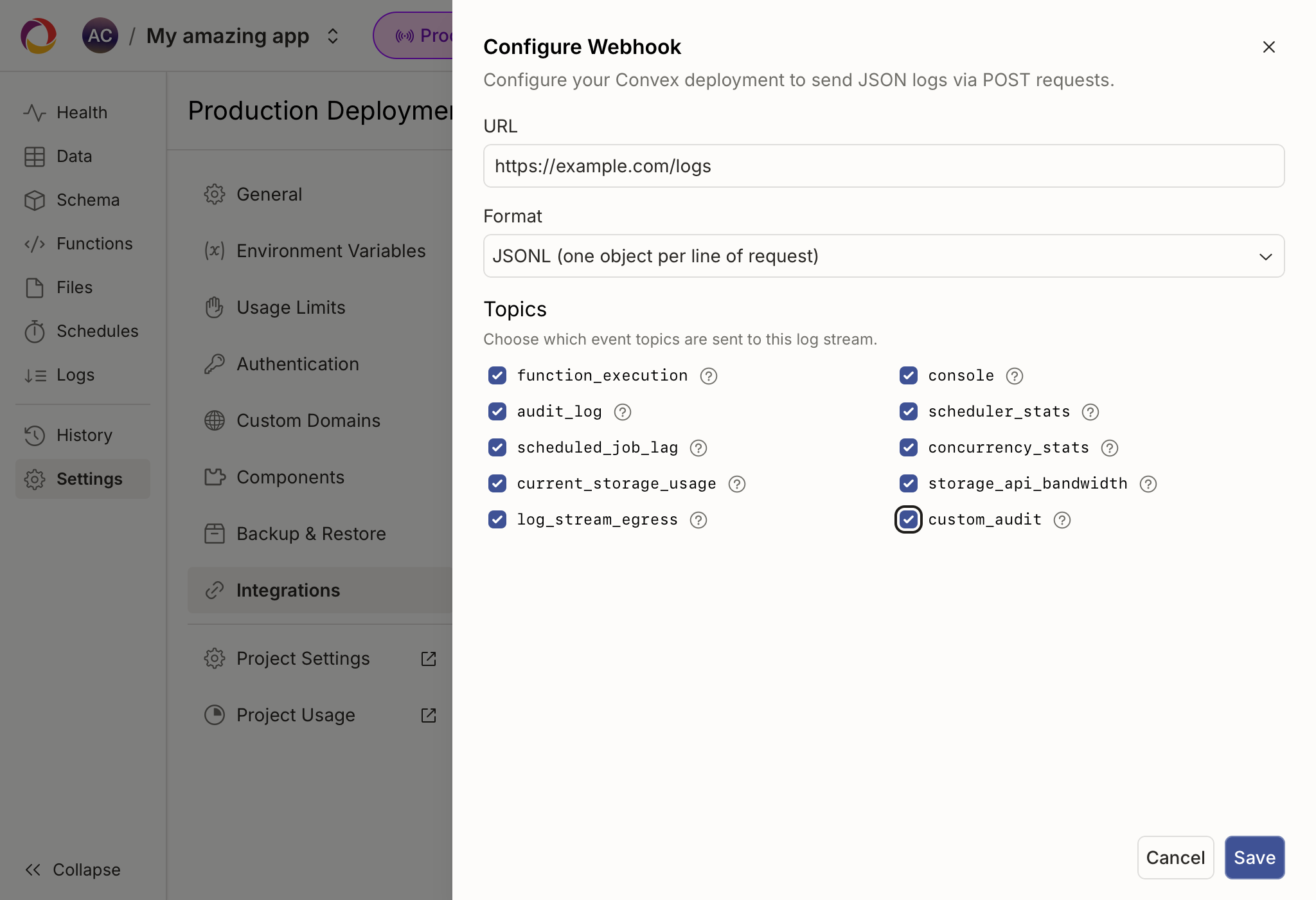Click the help icon next to custom_audit

(1062, 520)
